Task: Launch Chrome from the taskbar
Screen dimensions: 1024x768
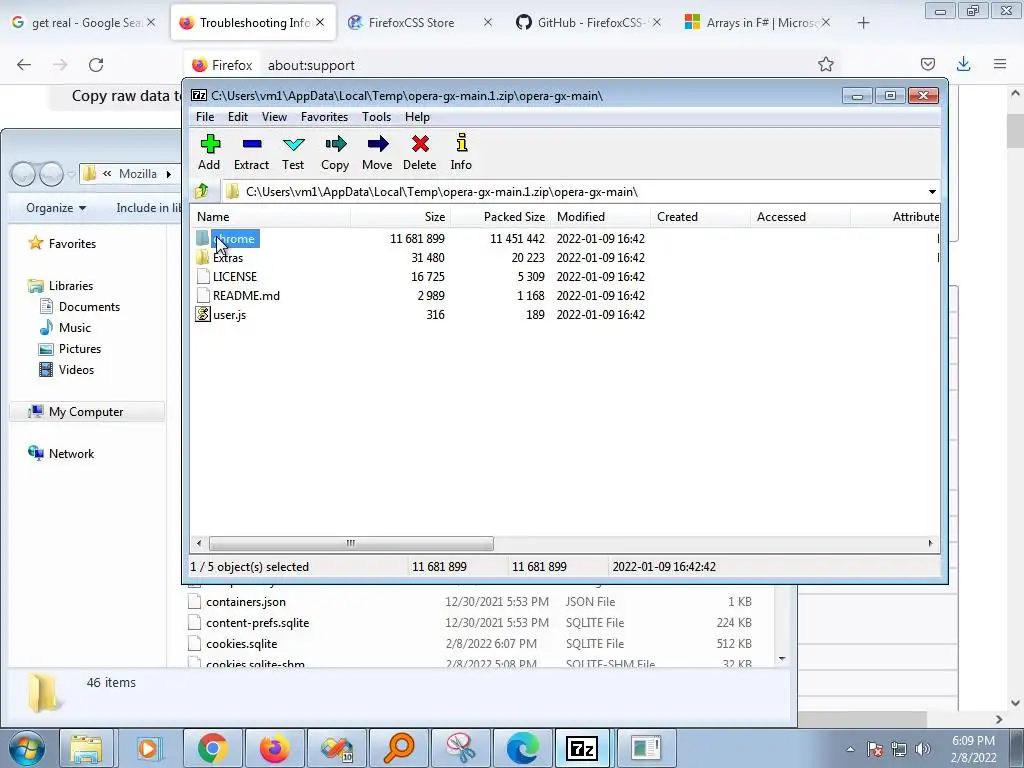Action: [212, 748]
